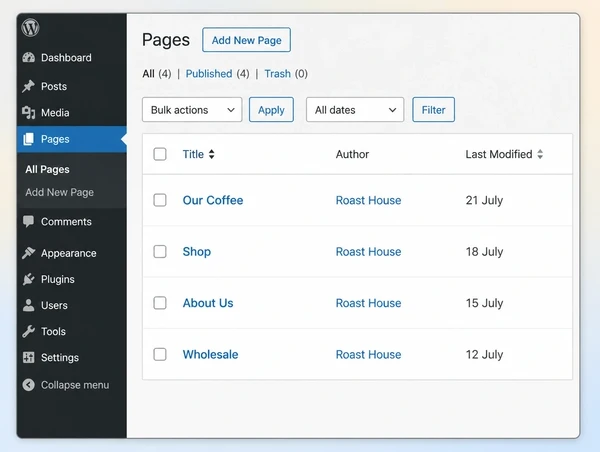This screenshot has width=600, height=452.
Task: Click Roast House author in Our Coffee row
Action: click(368, 200)
